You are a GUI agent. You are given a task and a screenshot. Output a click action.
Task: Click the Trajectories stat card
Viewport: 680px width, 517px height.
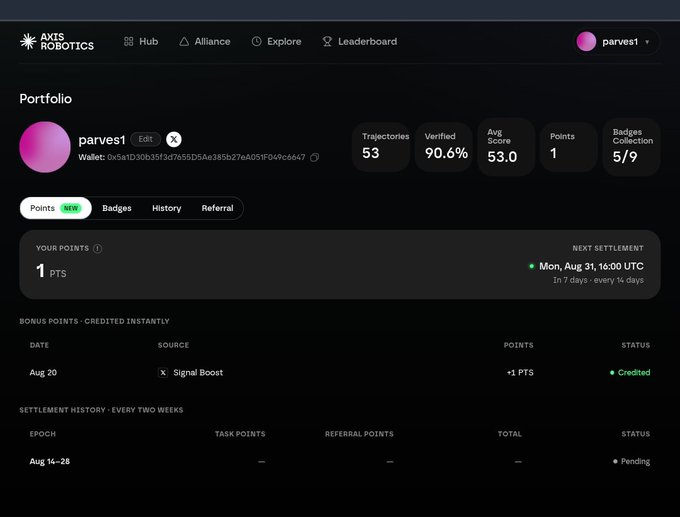[x=381, y=147]
